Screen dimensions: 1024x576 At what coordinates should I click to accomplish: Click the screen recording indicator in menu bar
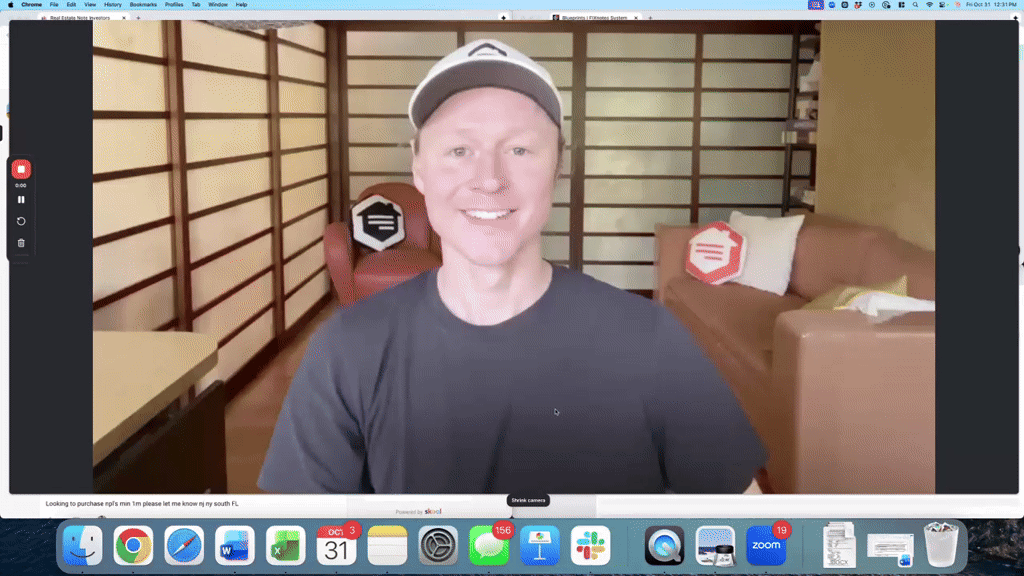(x=816, y=5)
